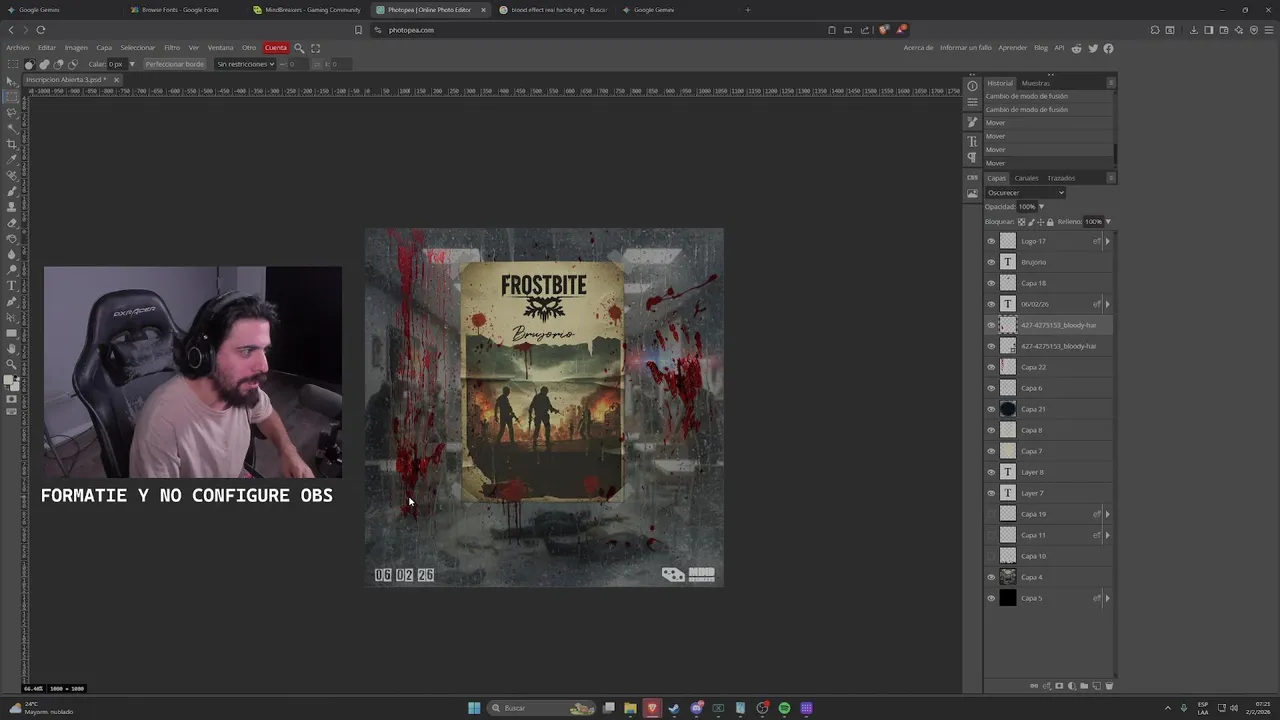
Task: Select the Dodge tool
Action: point(12,269)
